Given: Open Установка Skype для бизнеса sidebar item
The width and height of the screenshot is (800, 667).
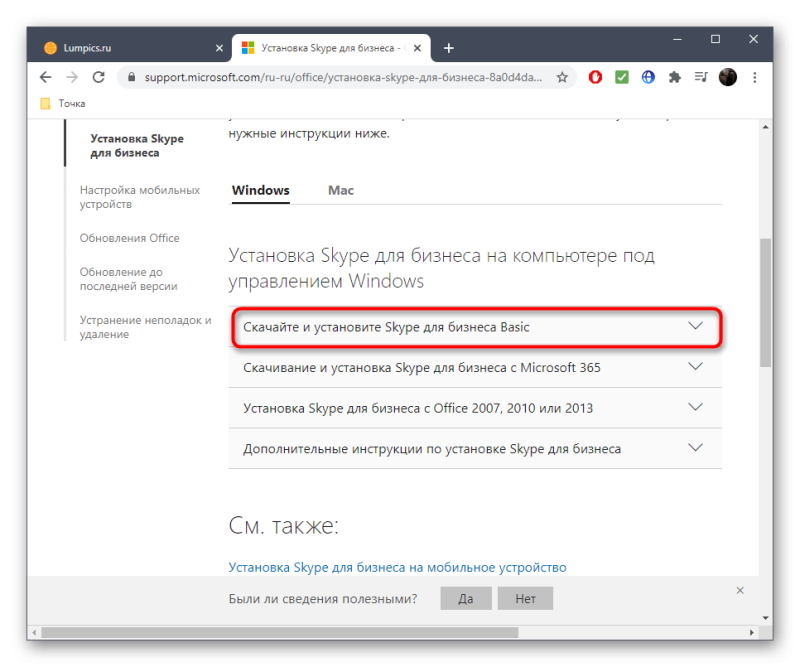Looking at the screenshot, I should [137, 146].
